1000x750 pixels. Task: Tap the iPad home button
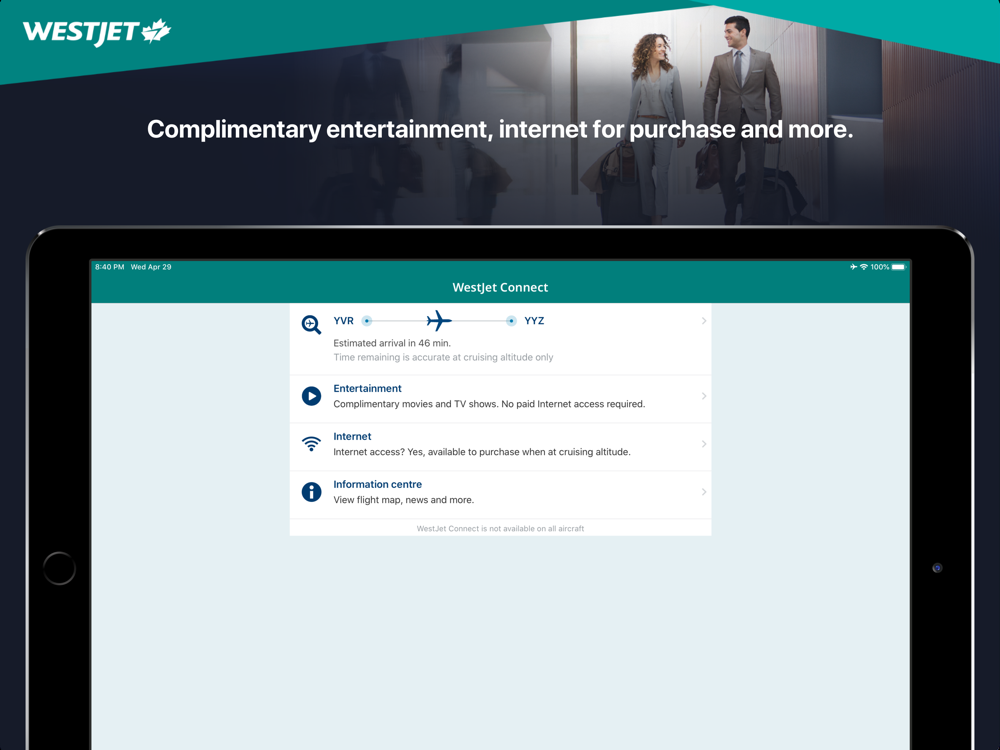coord(59,568)
